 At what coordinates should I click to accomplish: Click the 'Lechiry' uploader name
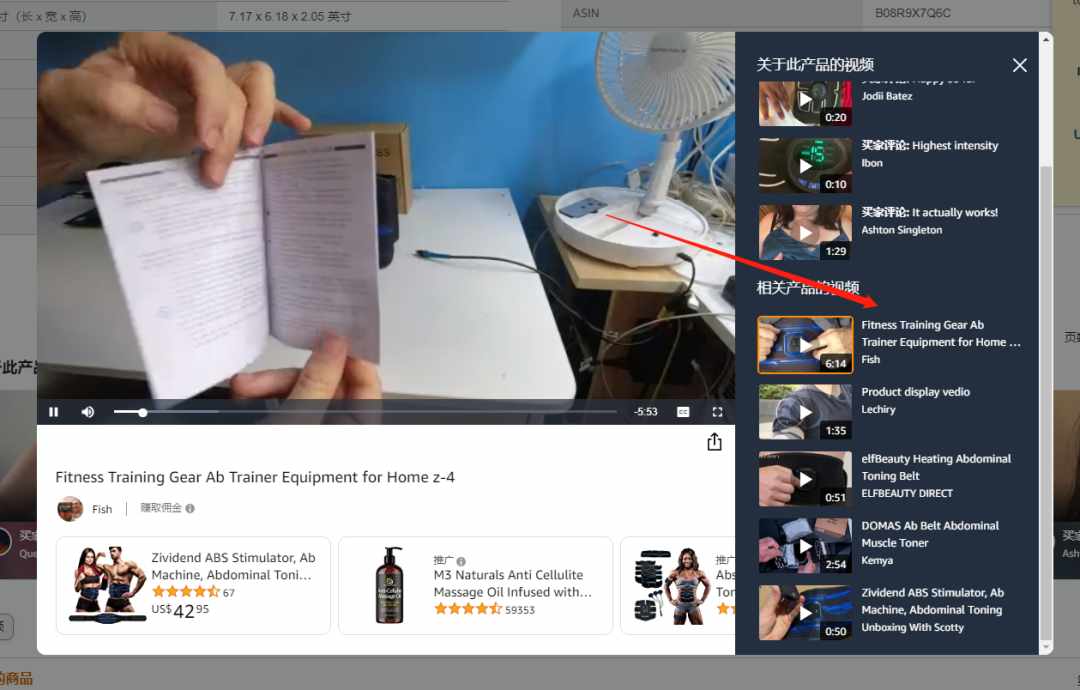pos(878,410)
